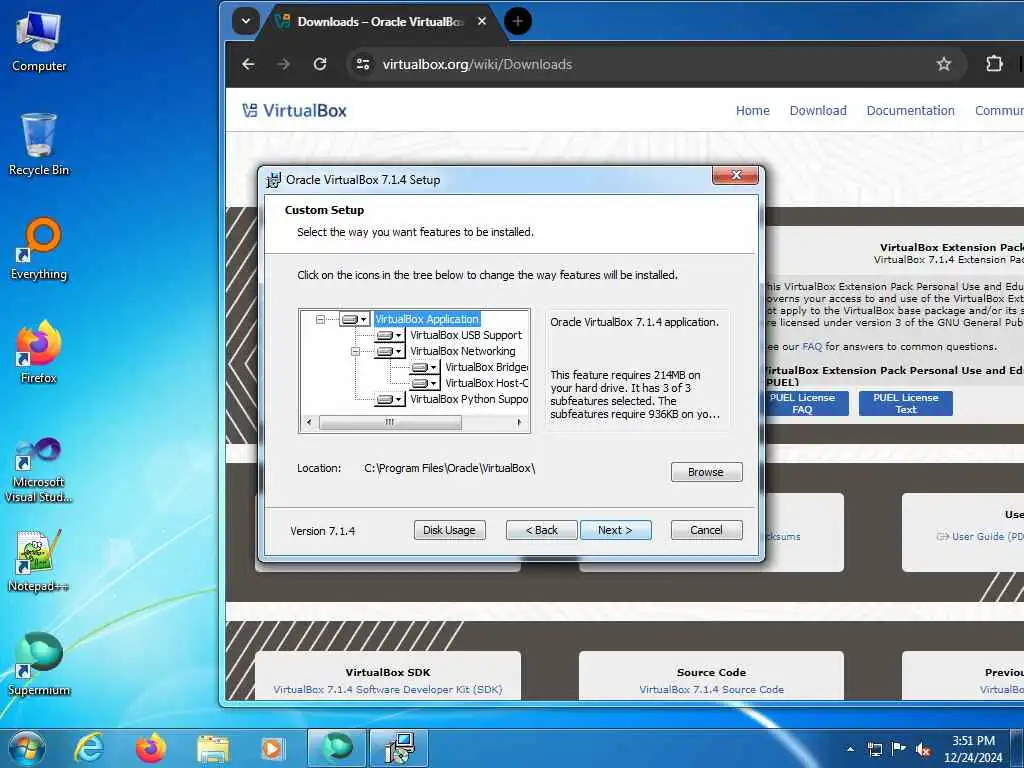Click Browse to change install location
Image resolution: width=1024 pixels, height=768 pixels.
tap(706, 472)
